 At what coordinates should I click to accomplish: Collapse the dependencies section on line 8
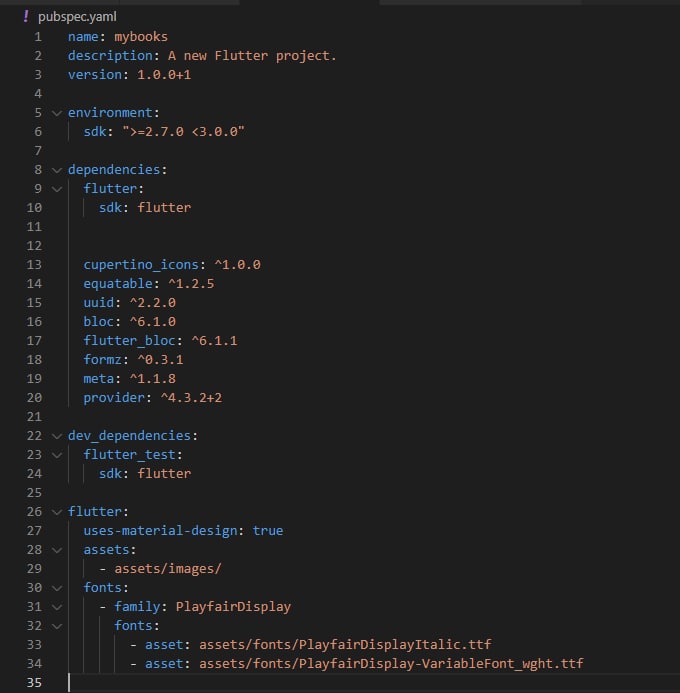[57, 170]
